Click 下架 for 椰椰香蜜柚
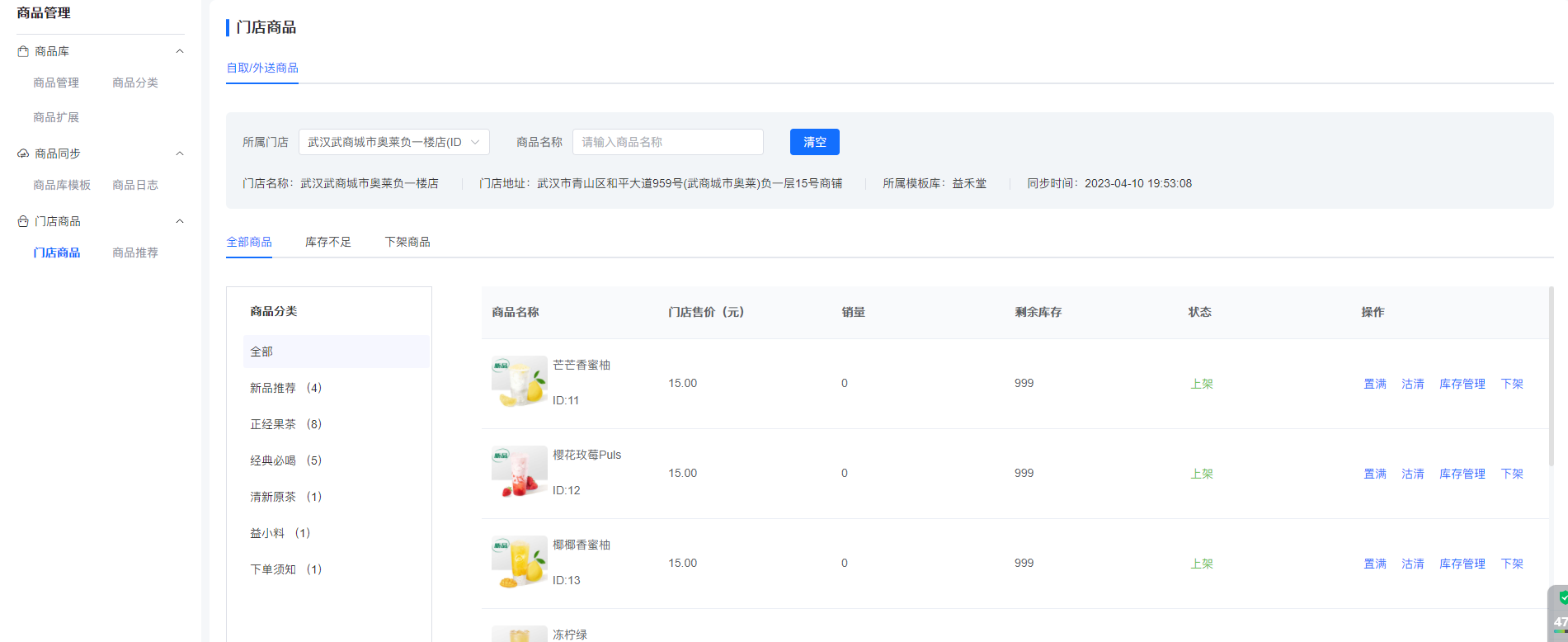This screenshot has width=1568, height=642. (1512, 564)
